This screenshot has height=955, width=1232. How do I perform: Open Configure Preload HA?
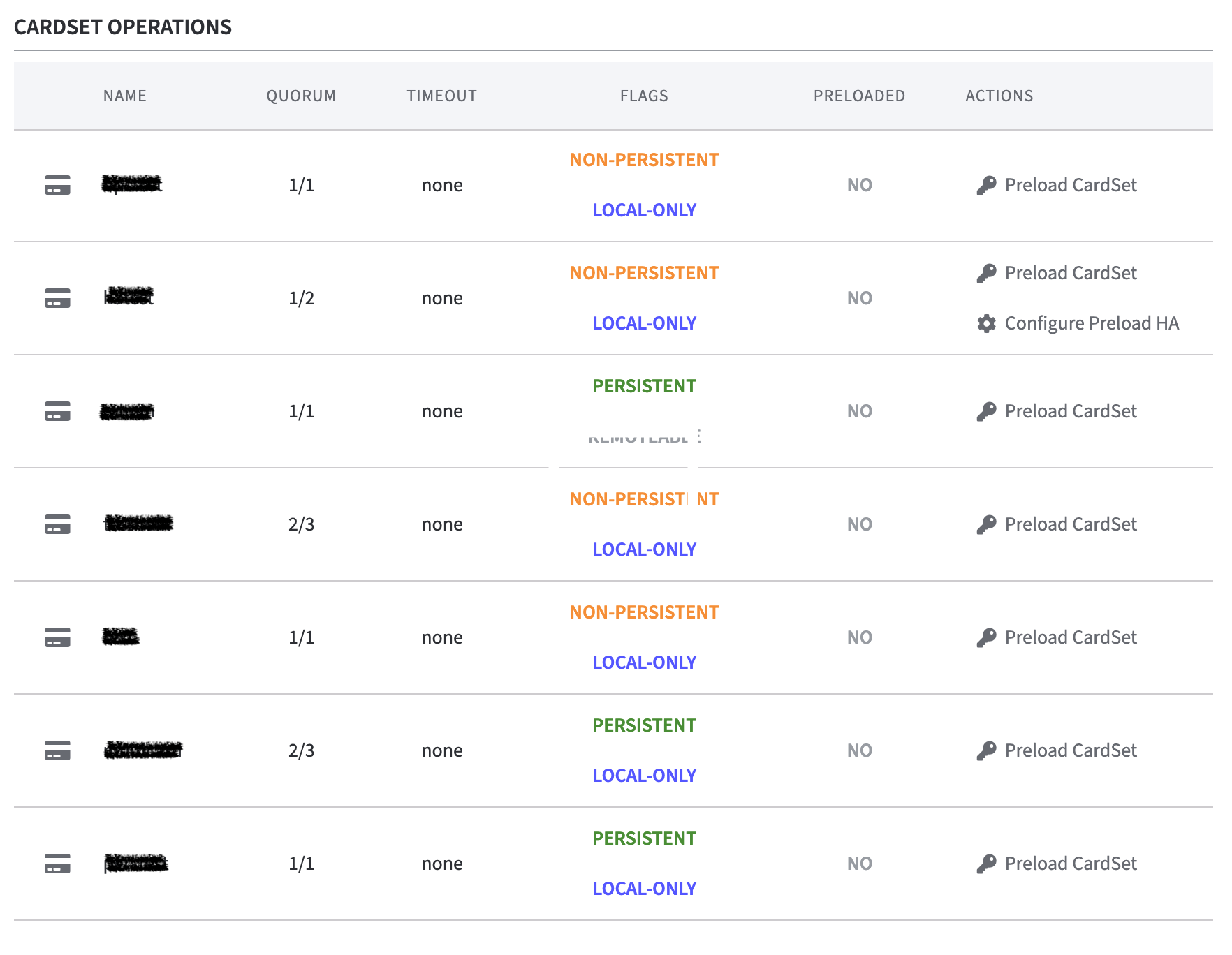[x=1091, y=323]
